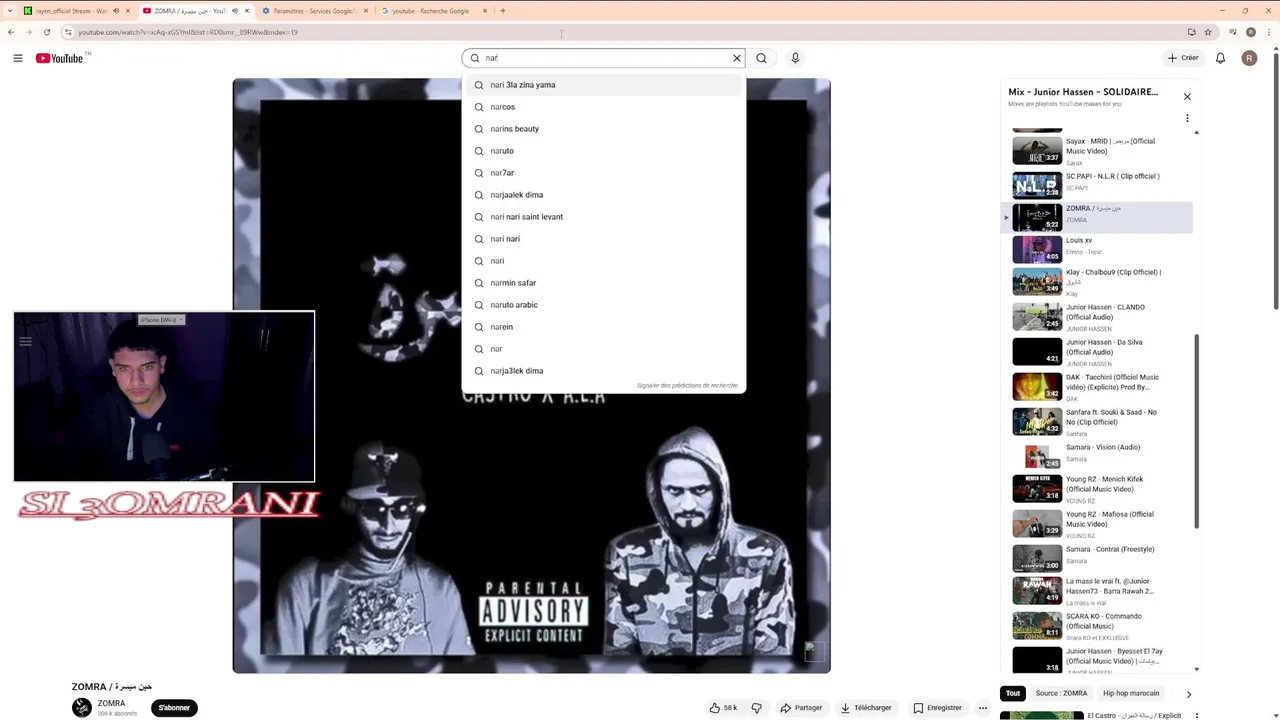Show more filter chips with right chevron
Screen dimensions: 1280x720
coord(1188,694)
